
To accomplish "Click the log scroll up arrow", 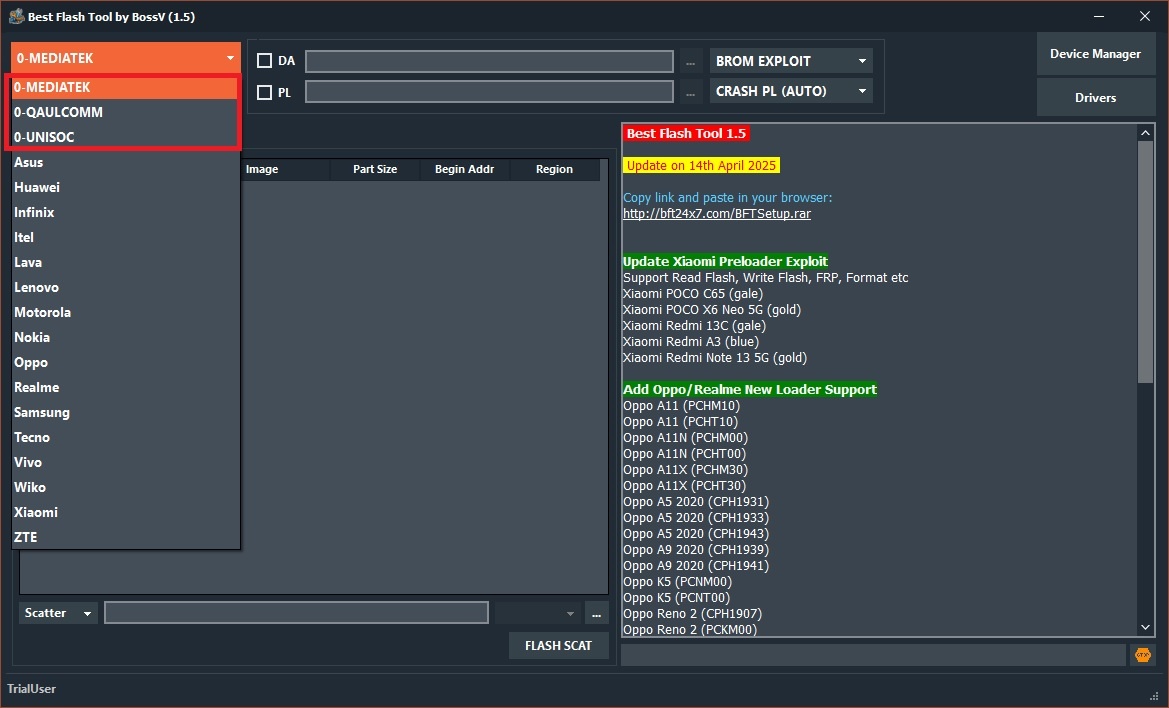I will 1145,133.
